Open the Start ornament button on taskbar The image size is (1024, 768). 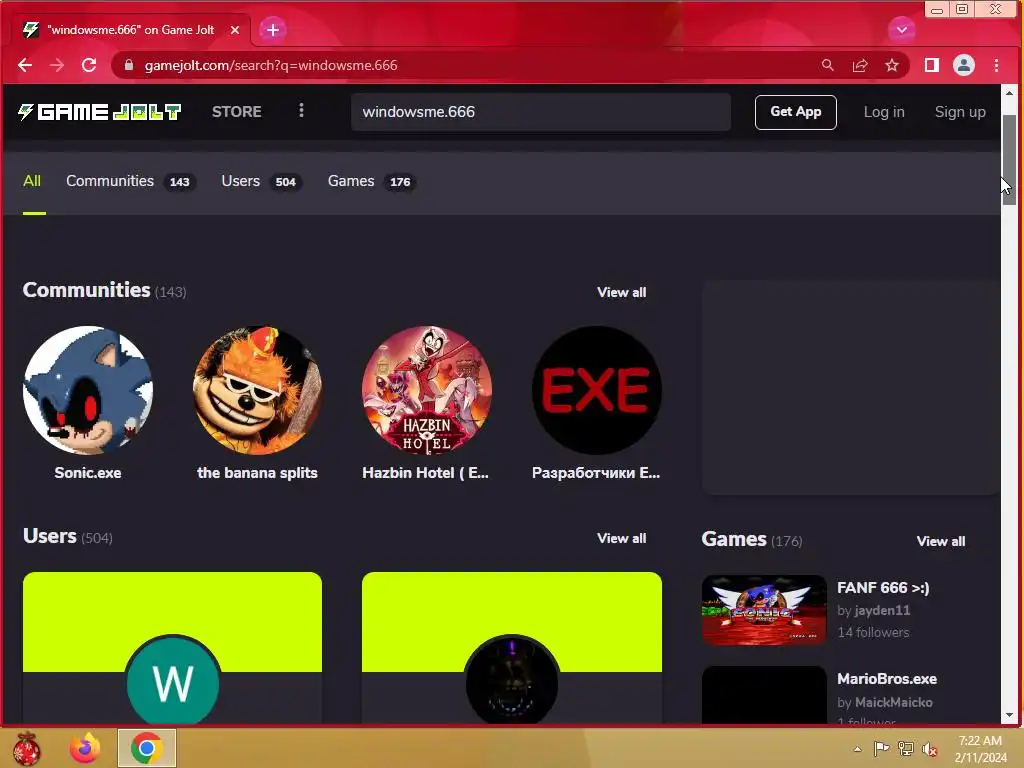pos(26,748)
